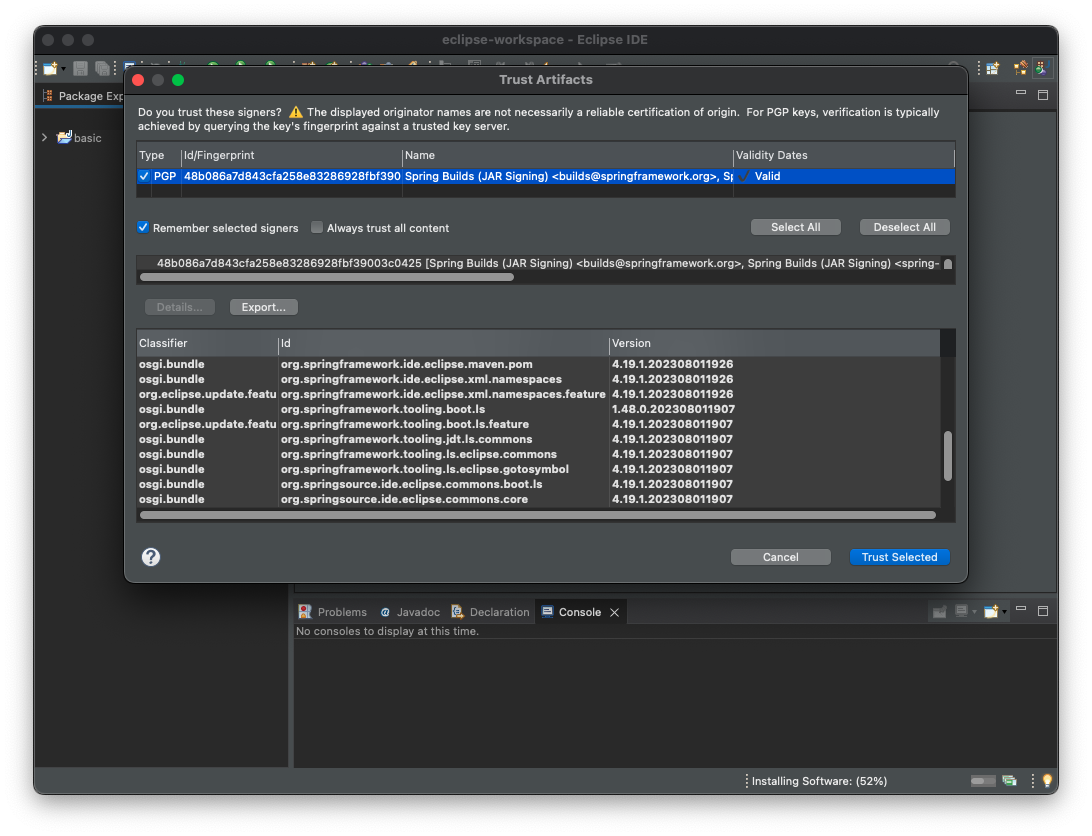Click the Select All button

795,227
